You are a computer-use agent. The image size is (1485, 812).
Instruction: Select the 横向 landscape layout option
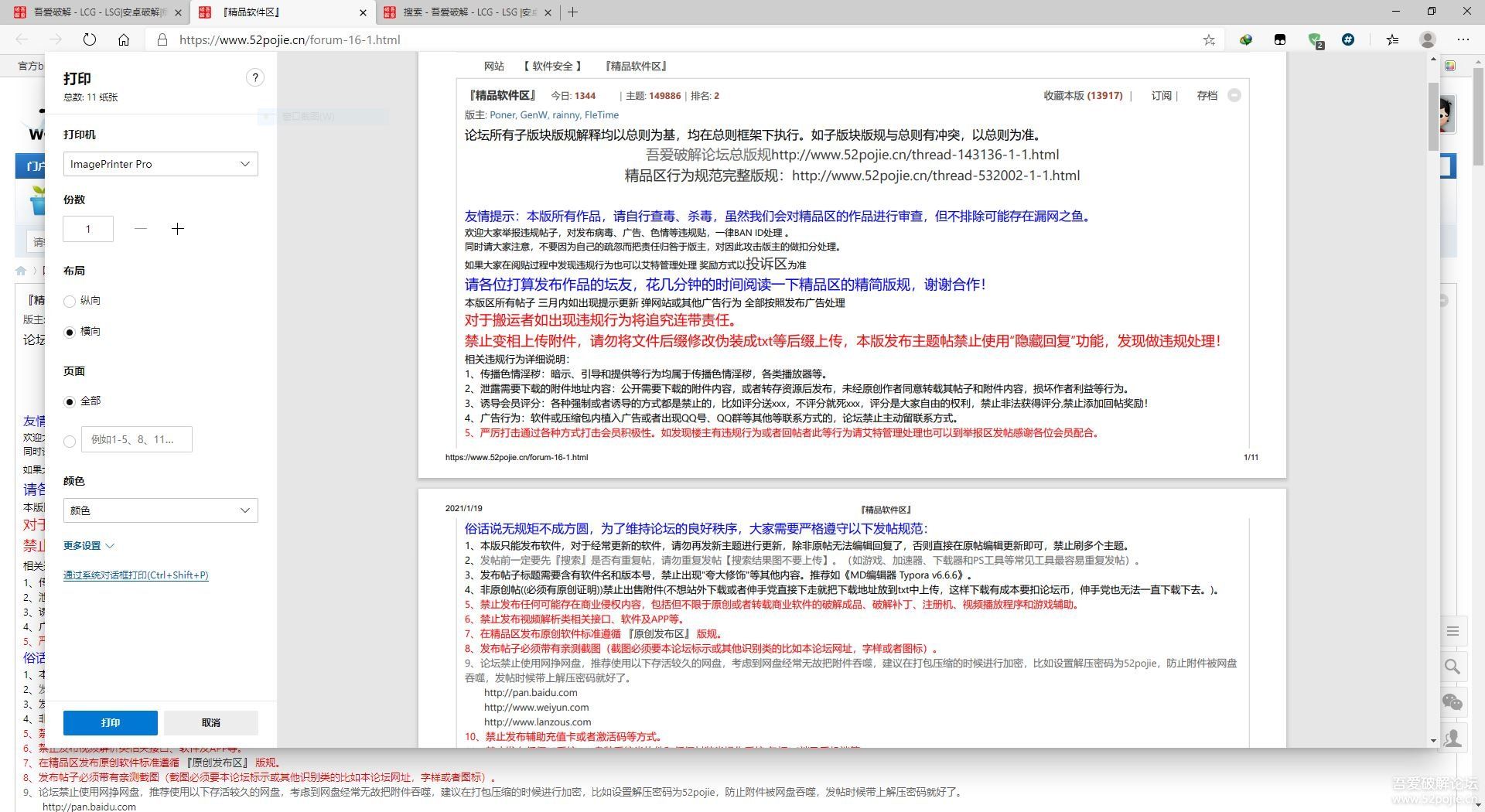click(70, 332)
